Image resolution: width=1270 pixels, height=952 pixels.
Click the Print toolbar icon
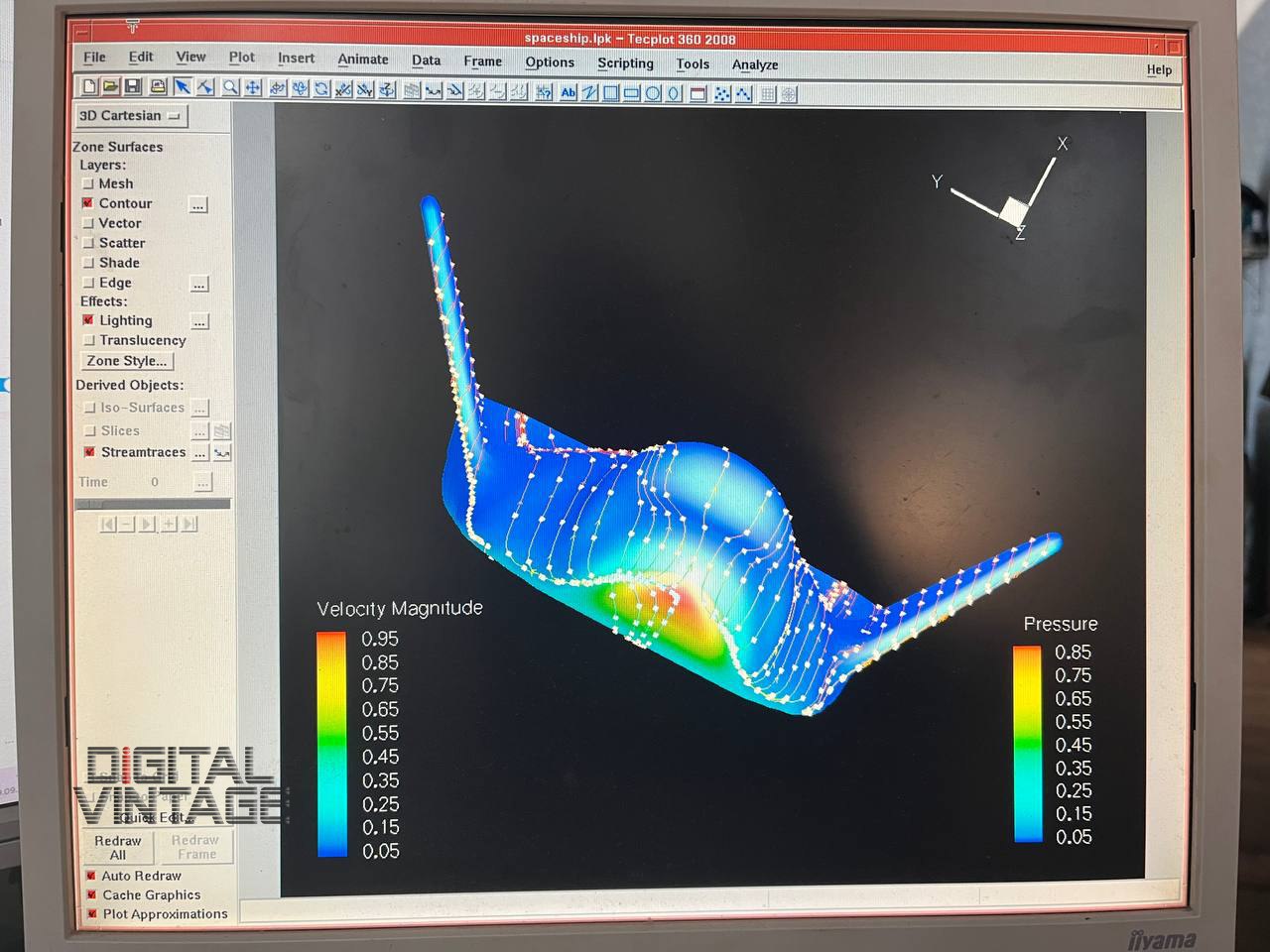pos(157,87)
